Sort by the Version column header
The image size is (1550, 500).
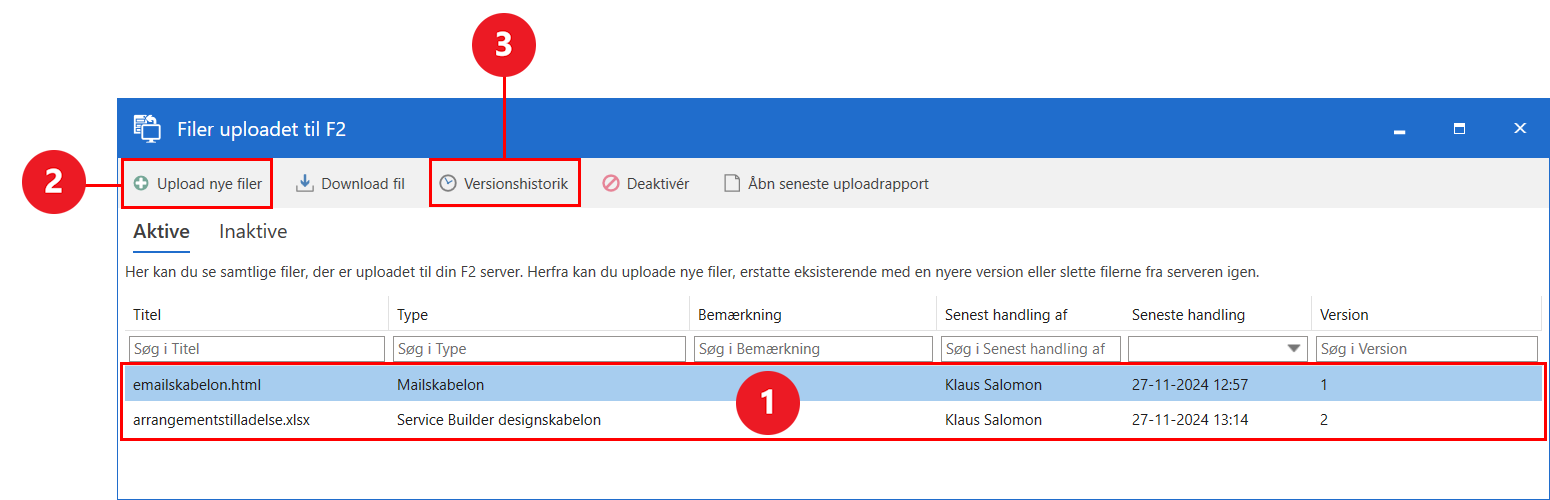click(x=1344, y=315)
